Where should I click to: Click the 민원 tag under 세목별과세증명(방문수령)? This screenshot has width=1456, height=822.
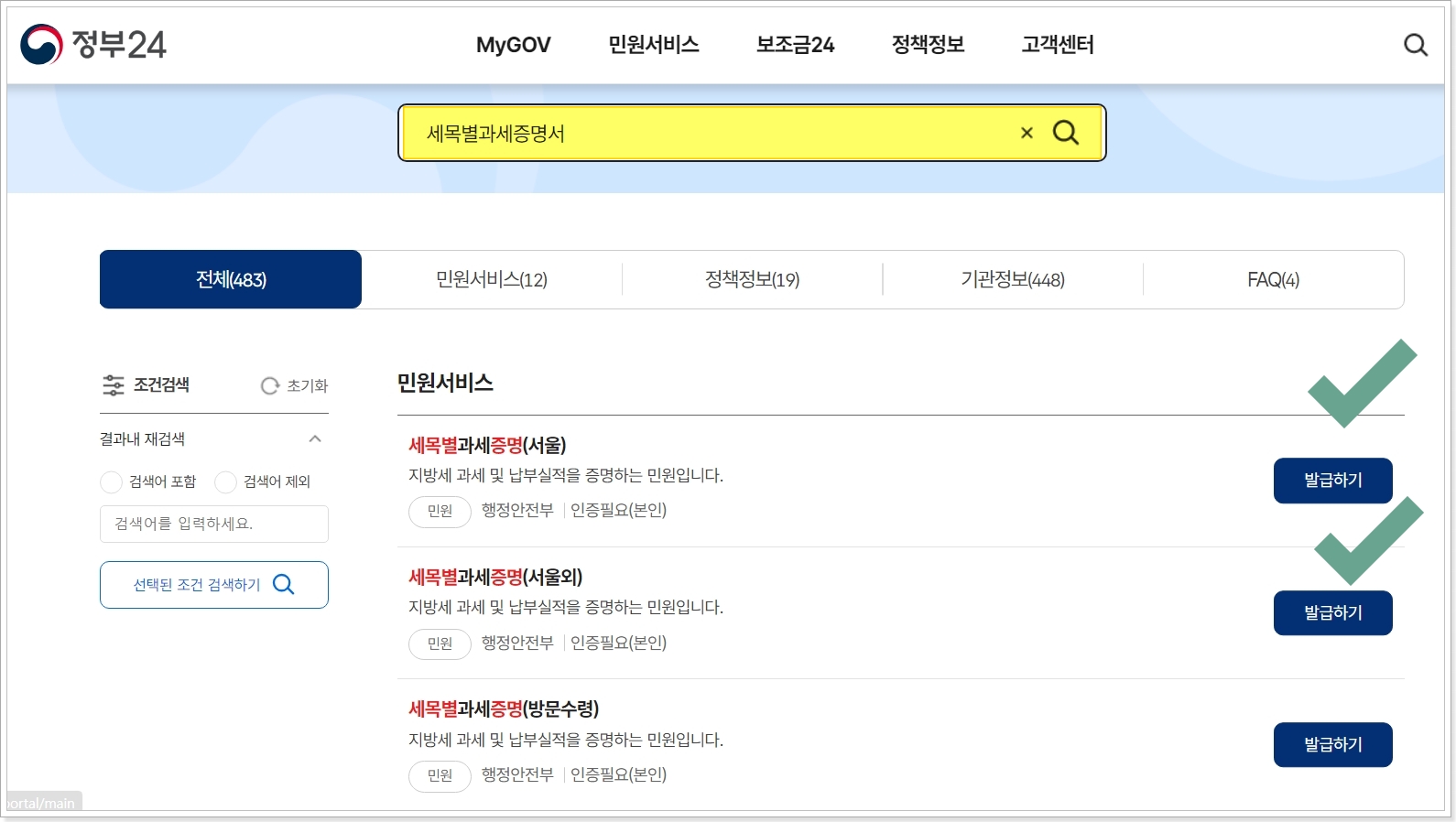[x=440, y=775]
